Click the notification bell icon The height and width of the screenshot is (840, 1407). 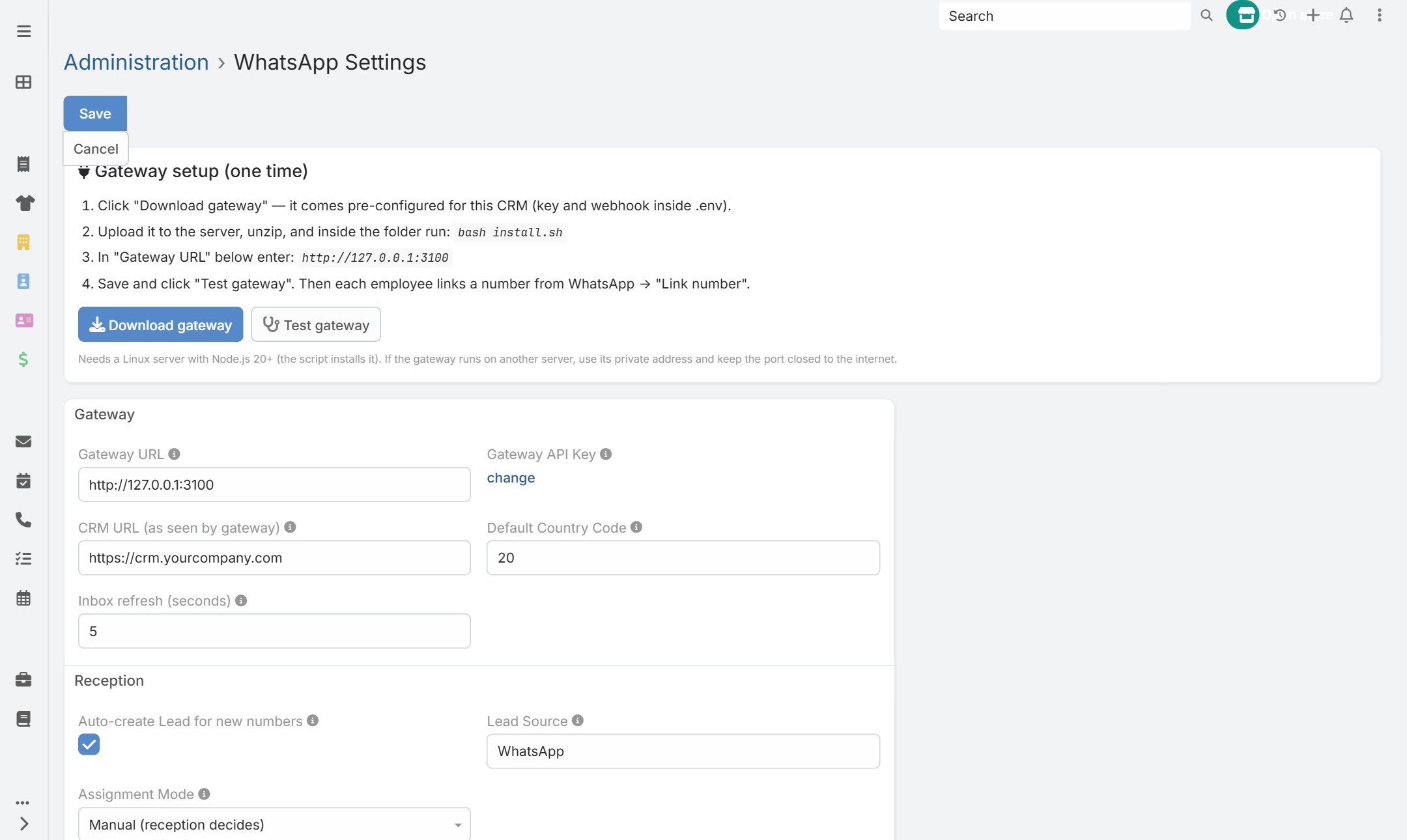coord(1346,15)
